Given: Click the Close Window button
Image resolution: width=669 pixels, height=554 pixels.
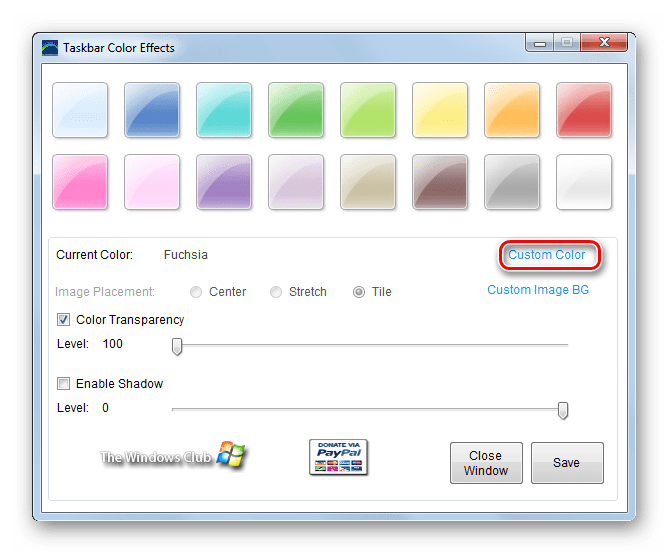Looking at the screenshot, I should tap(486, 463).
